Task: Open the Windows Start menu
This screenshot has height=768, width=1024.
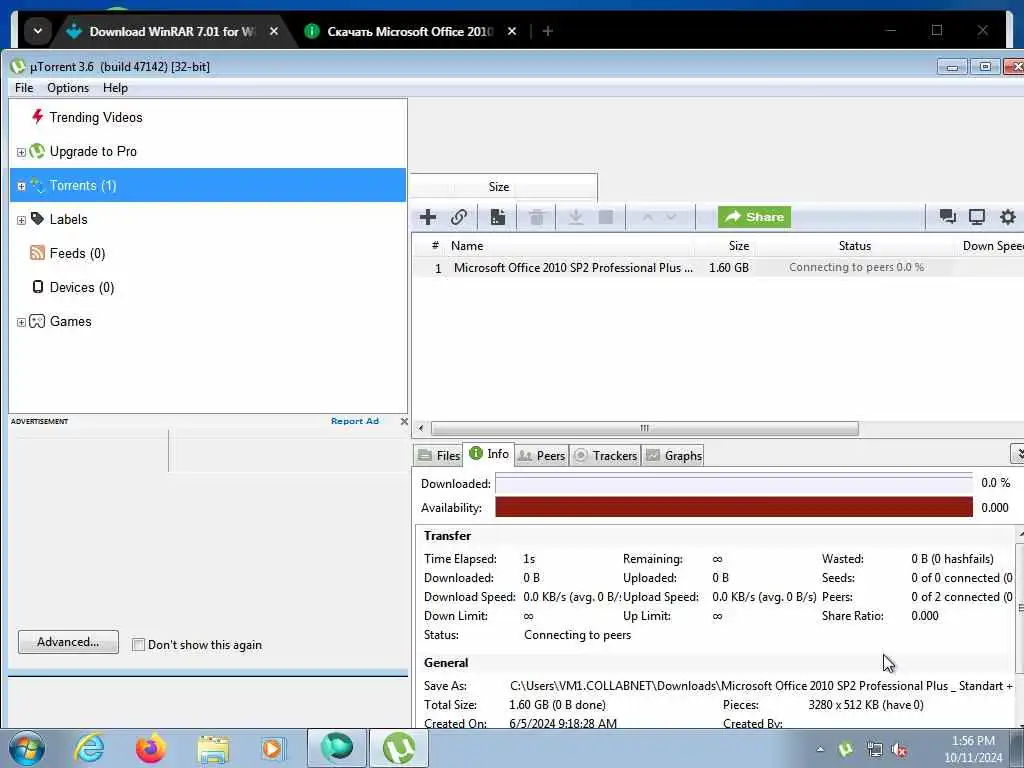Action: 26,748
